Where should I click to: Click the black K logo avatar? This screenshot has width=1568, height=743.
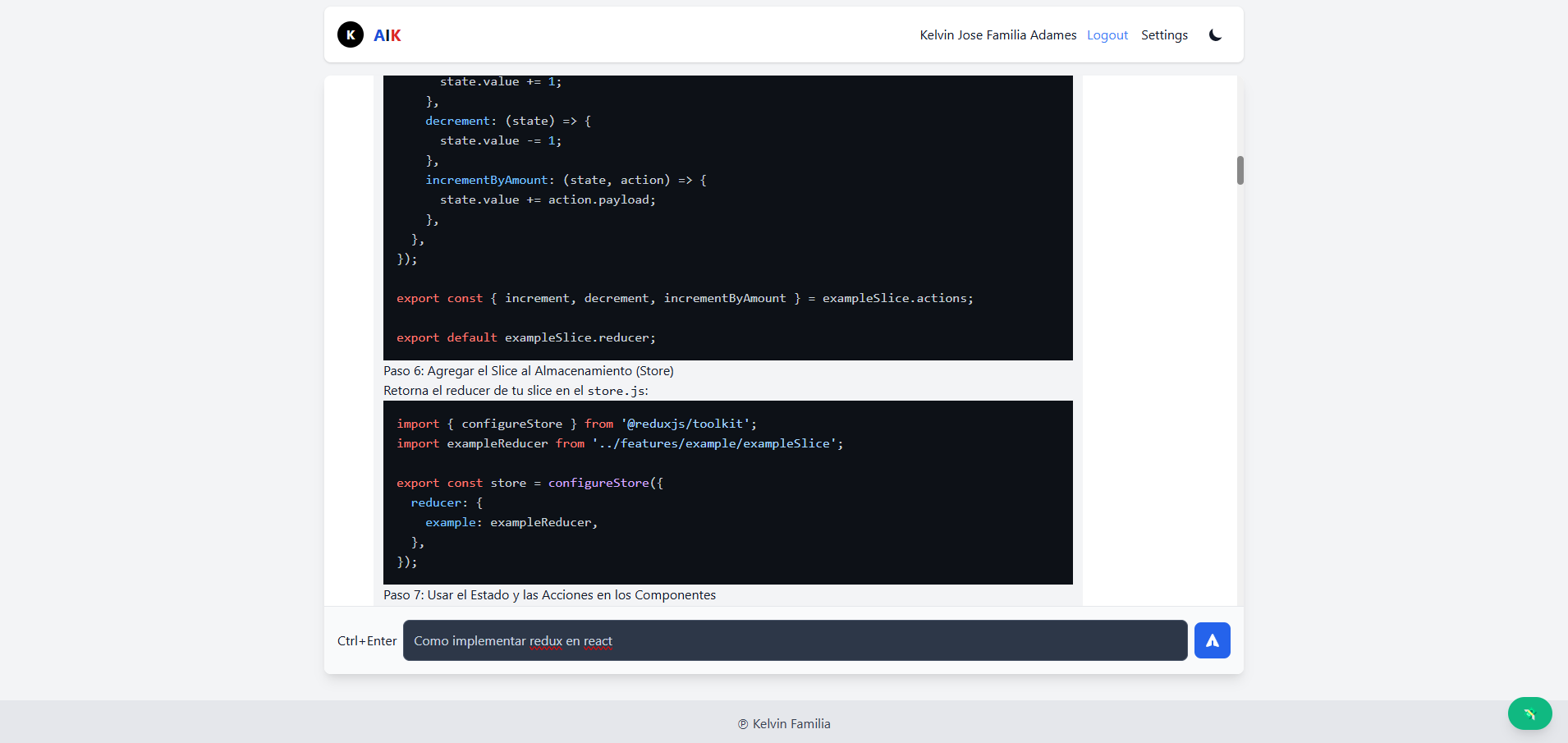pos(351,34)
